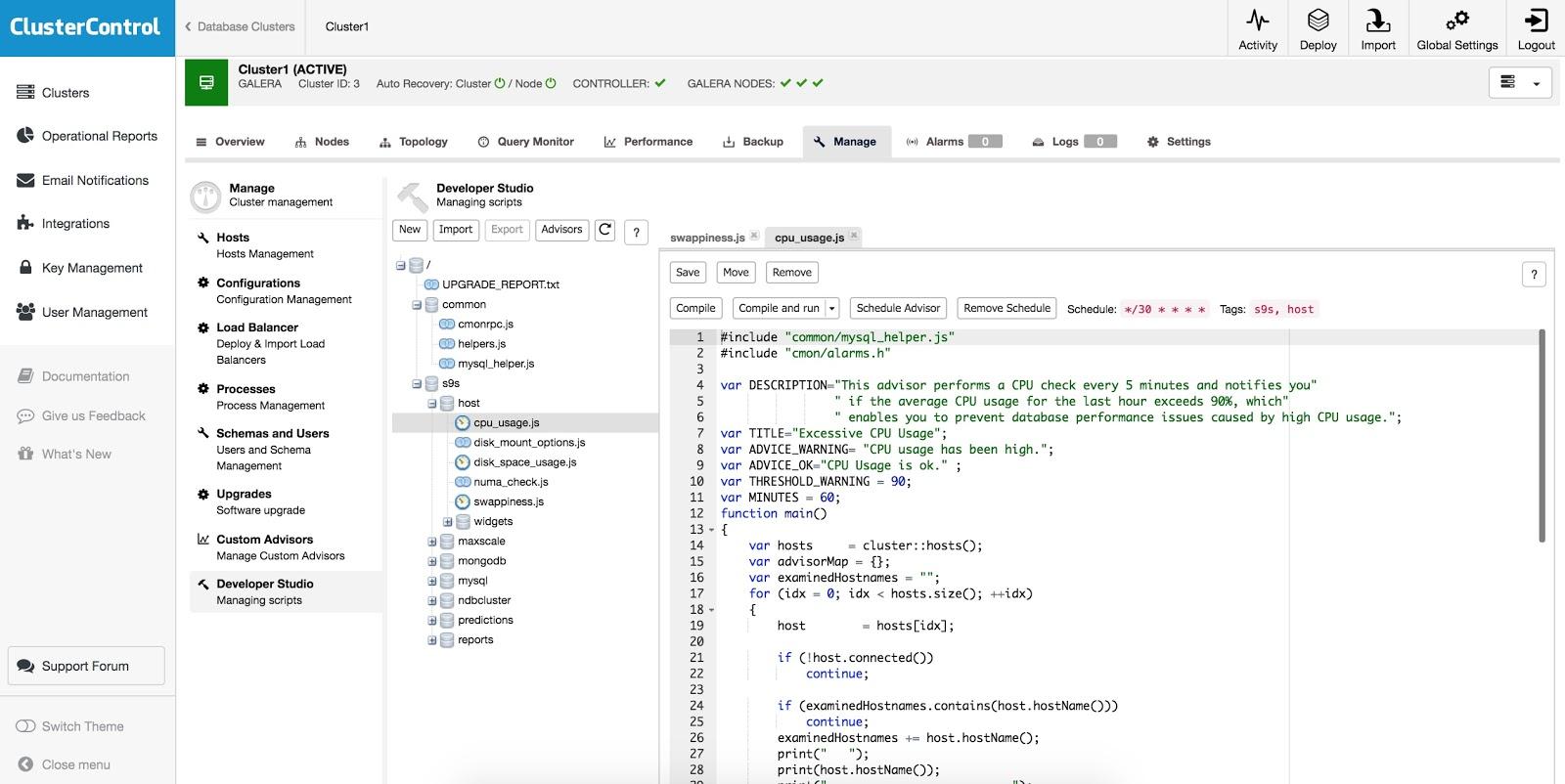
Task: Click the code editor vertical scrollbar
Action: [x=1543, y=436]
